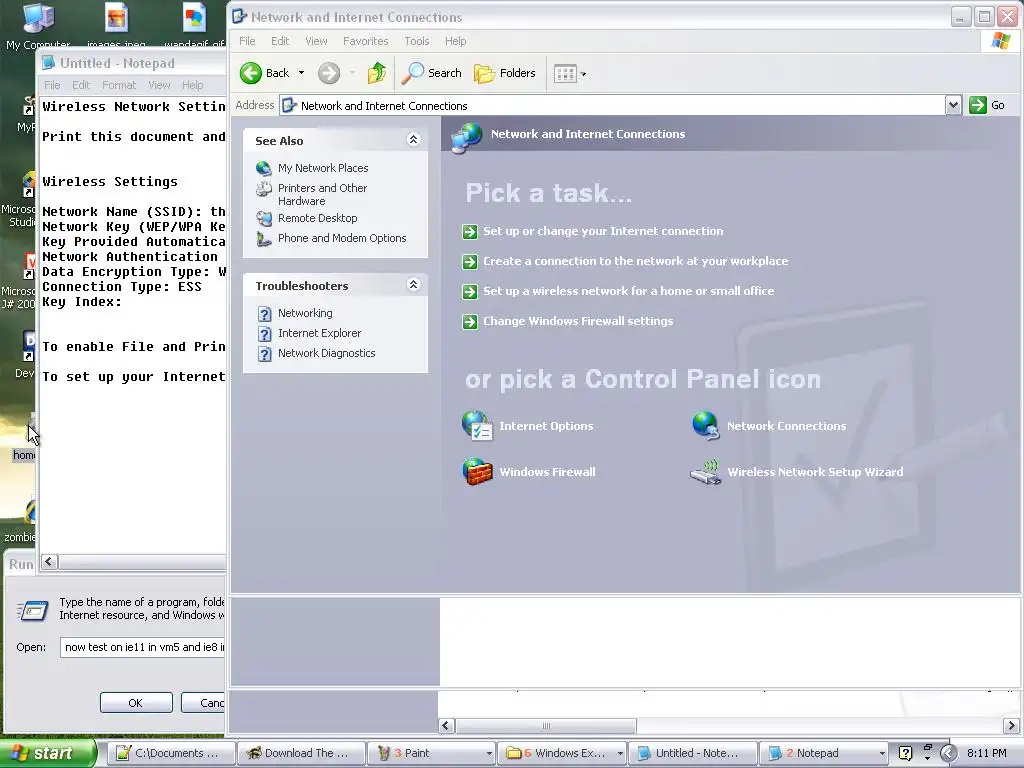Open the Edit menu in Explorer
The width and height of the screenshot is (1024, 768).
(x=280, y=41)
